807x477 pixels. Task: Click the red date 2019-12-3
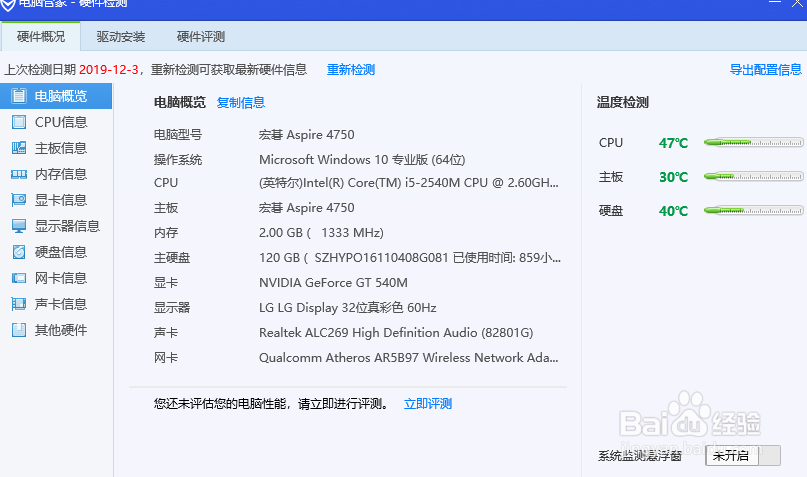[x=109, y=69]
